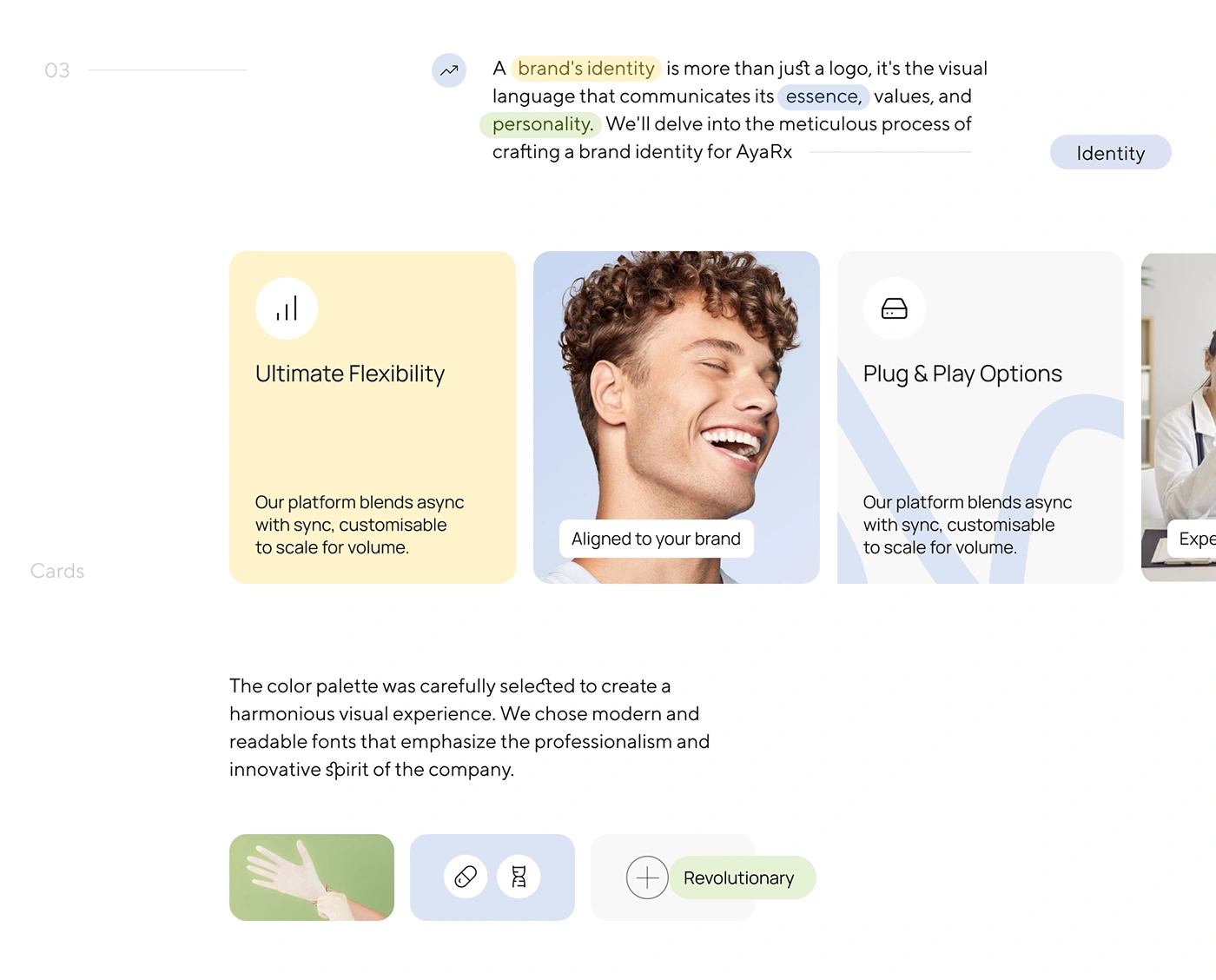Click the green-highlighted "personality." word
The image size is (1216, 980).
[541, 124]
